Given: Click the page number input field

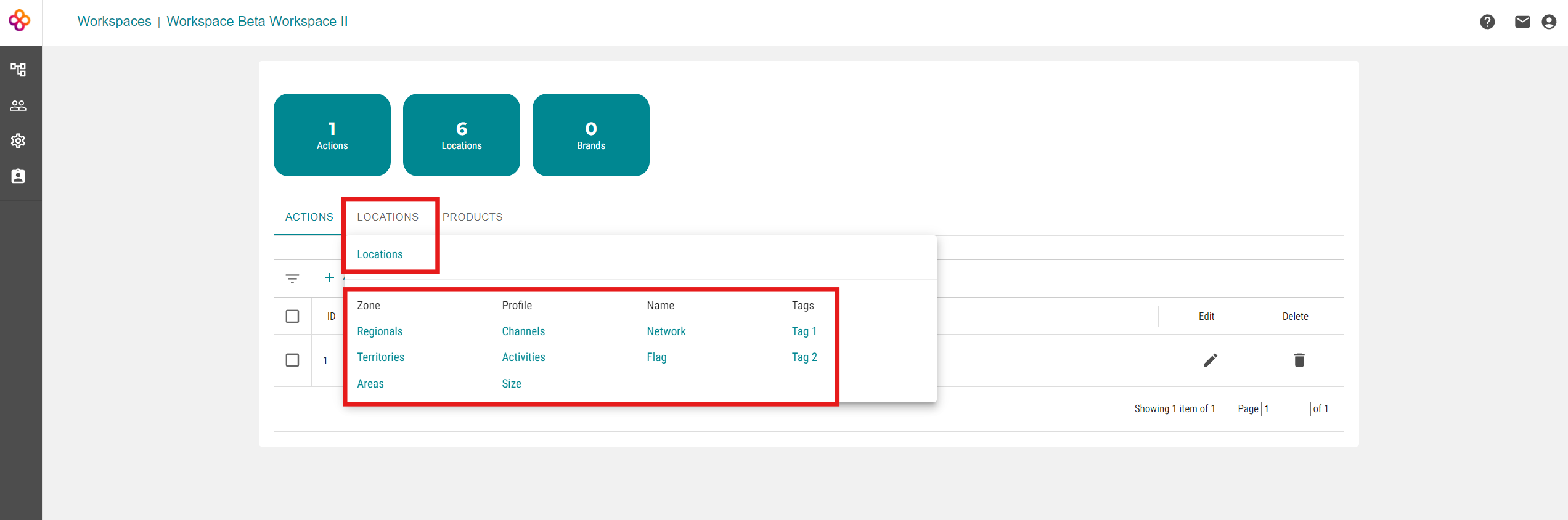Looking at the screenshot, I should point(1286,409).
